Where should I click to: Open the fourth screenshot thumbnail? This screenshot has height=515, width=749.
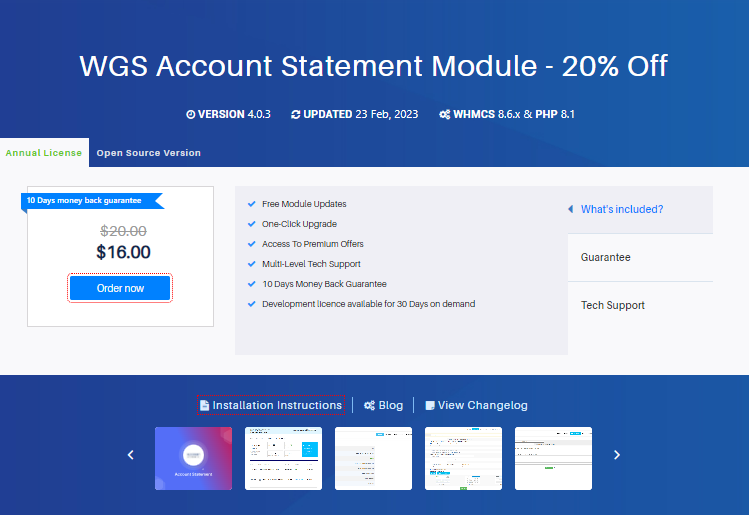coord(463,458)
